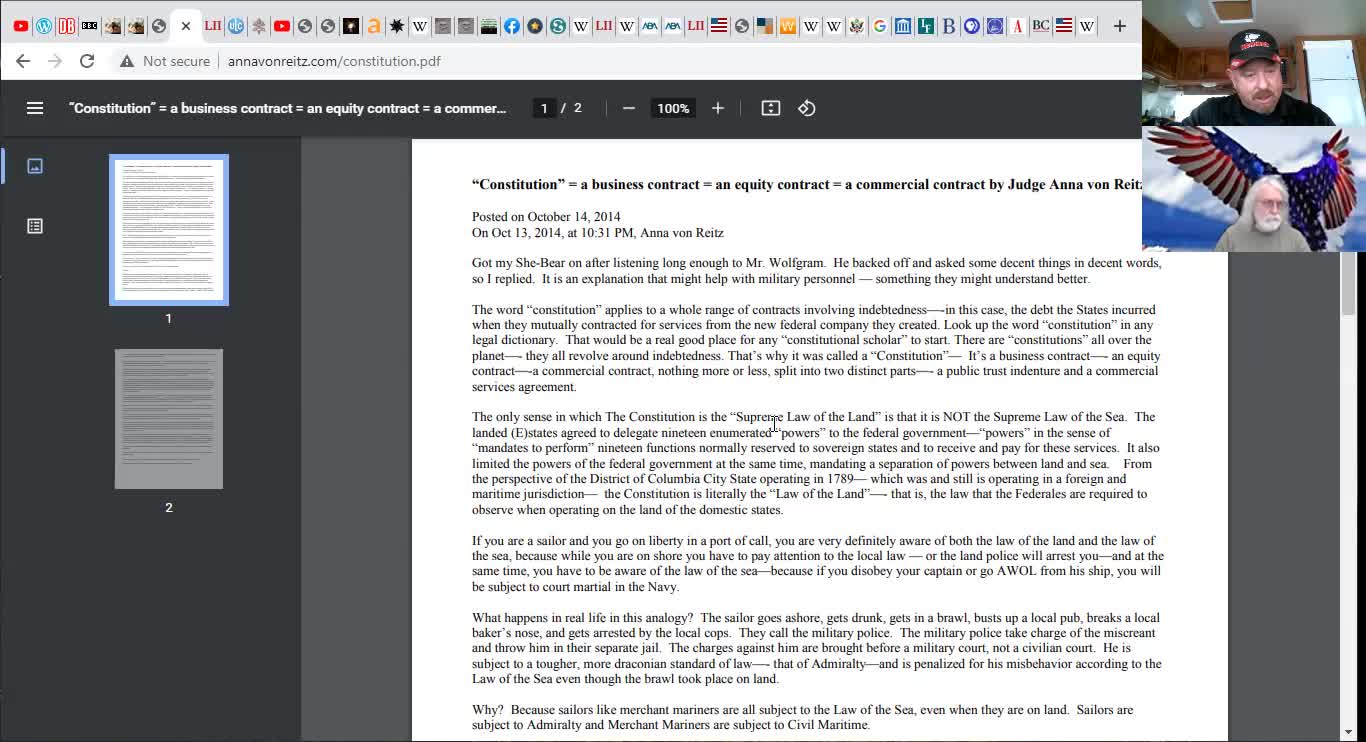
Task: Switch to the Amazon tab
Action: (x=374, y=26)
